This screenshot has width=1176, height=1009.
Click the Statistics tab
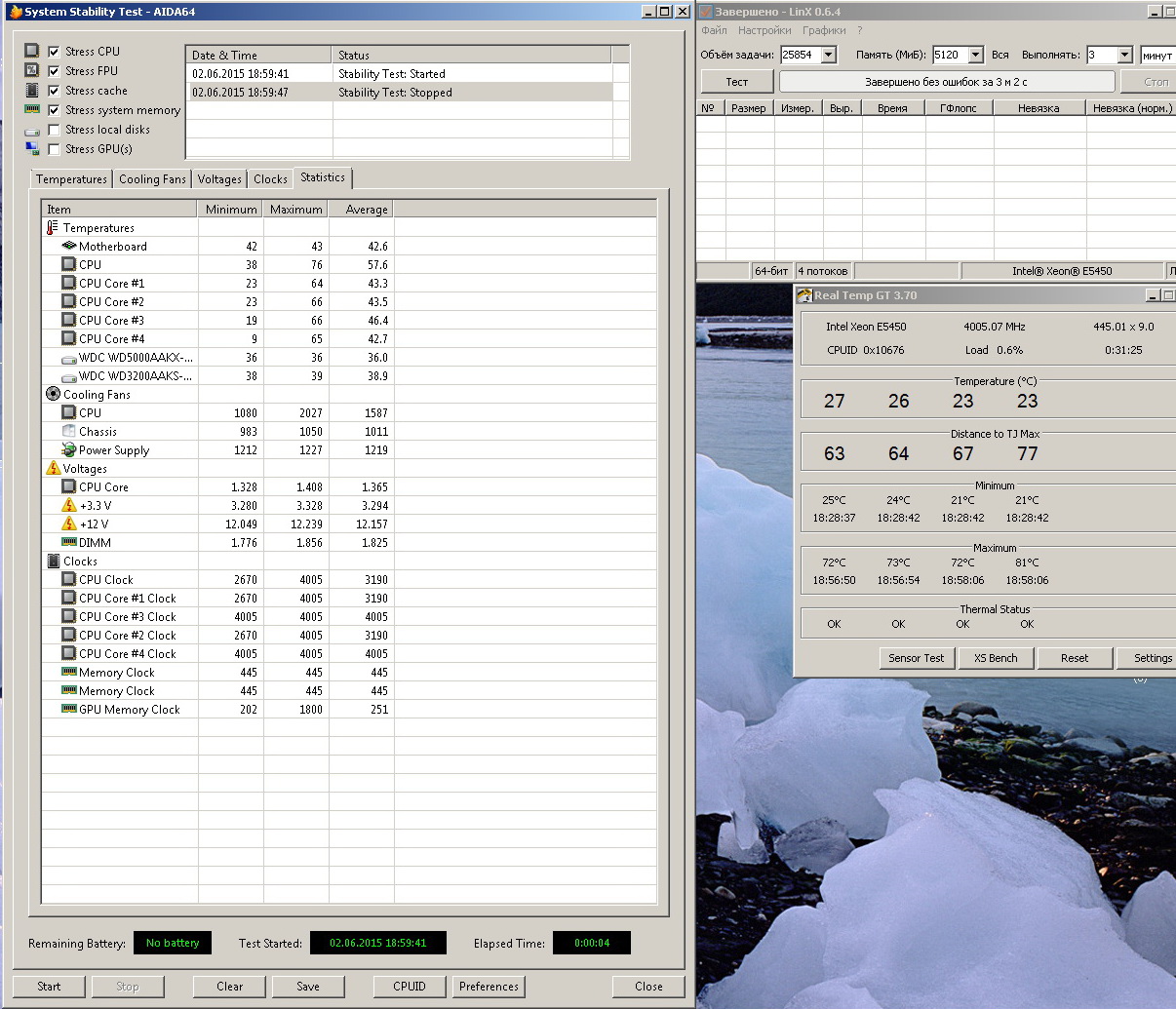[x=323, y=177]
